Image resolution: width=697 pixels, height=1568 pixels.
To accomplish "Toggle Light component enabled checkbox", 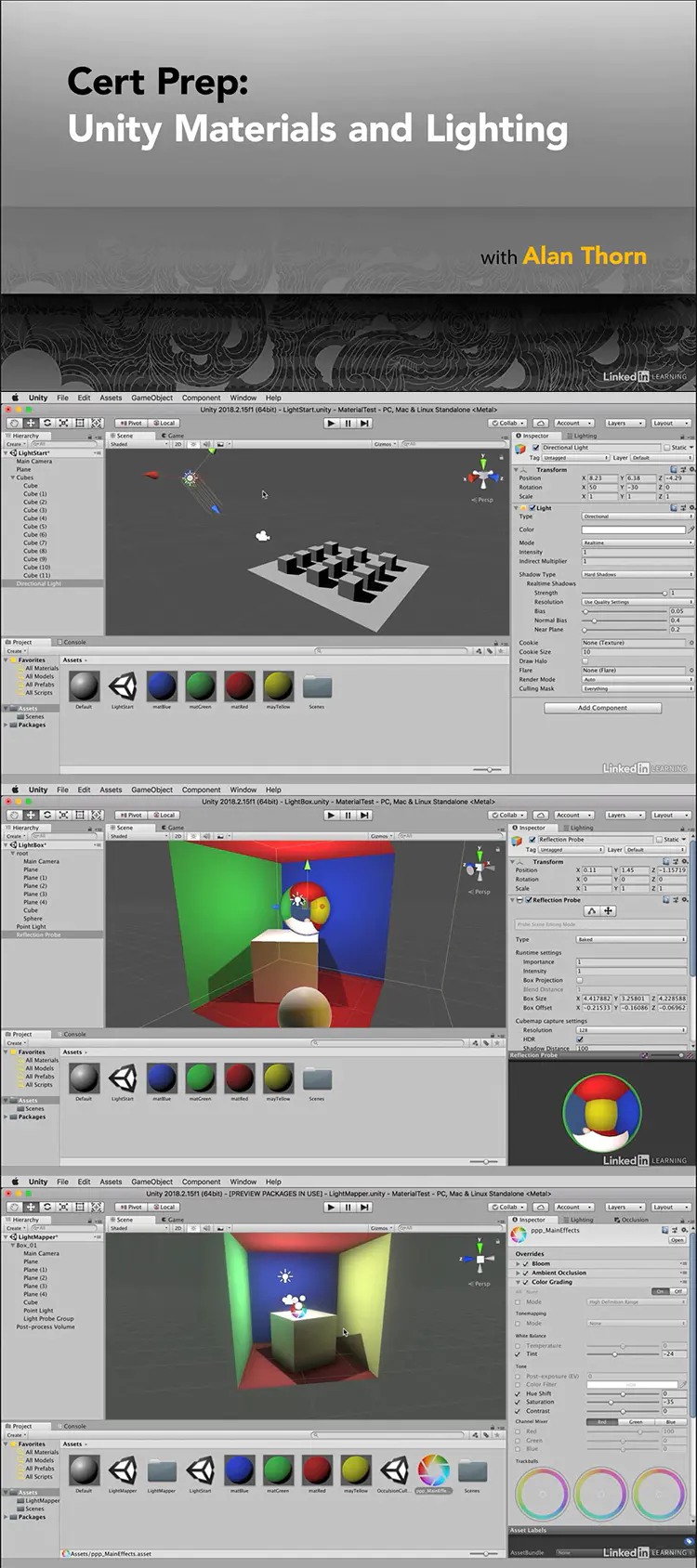I will [x=533, y=508].
